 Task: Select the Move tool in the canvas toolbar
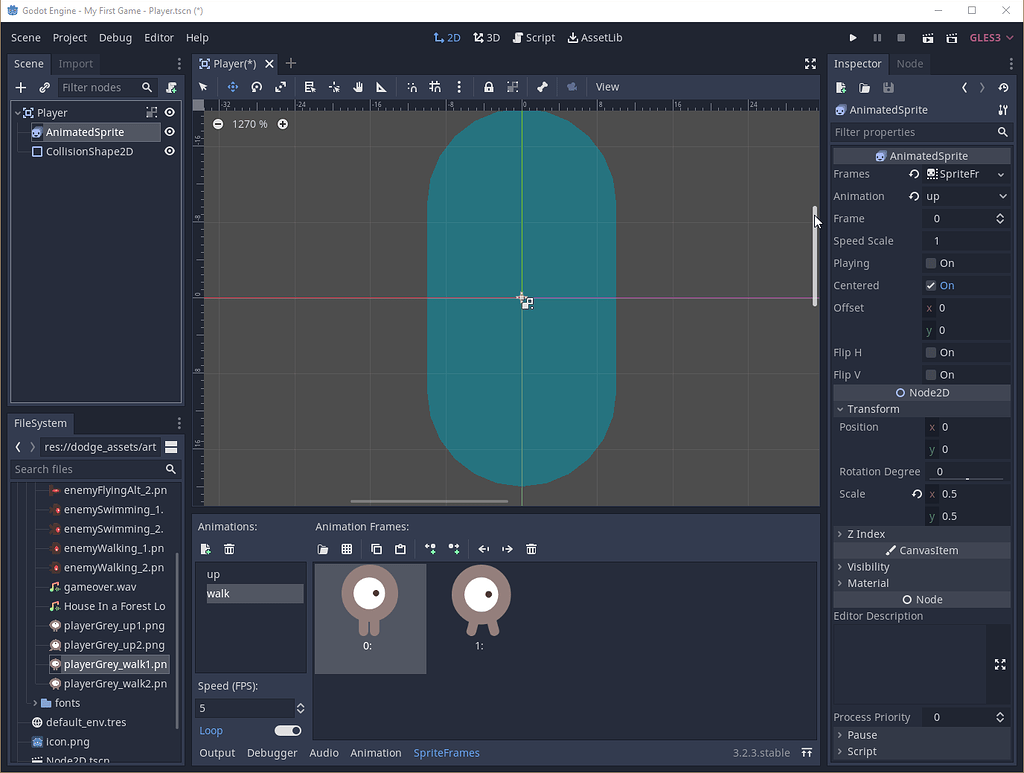click(232, 87)
